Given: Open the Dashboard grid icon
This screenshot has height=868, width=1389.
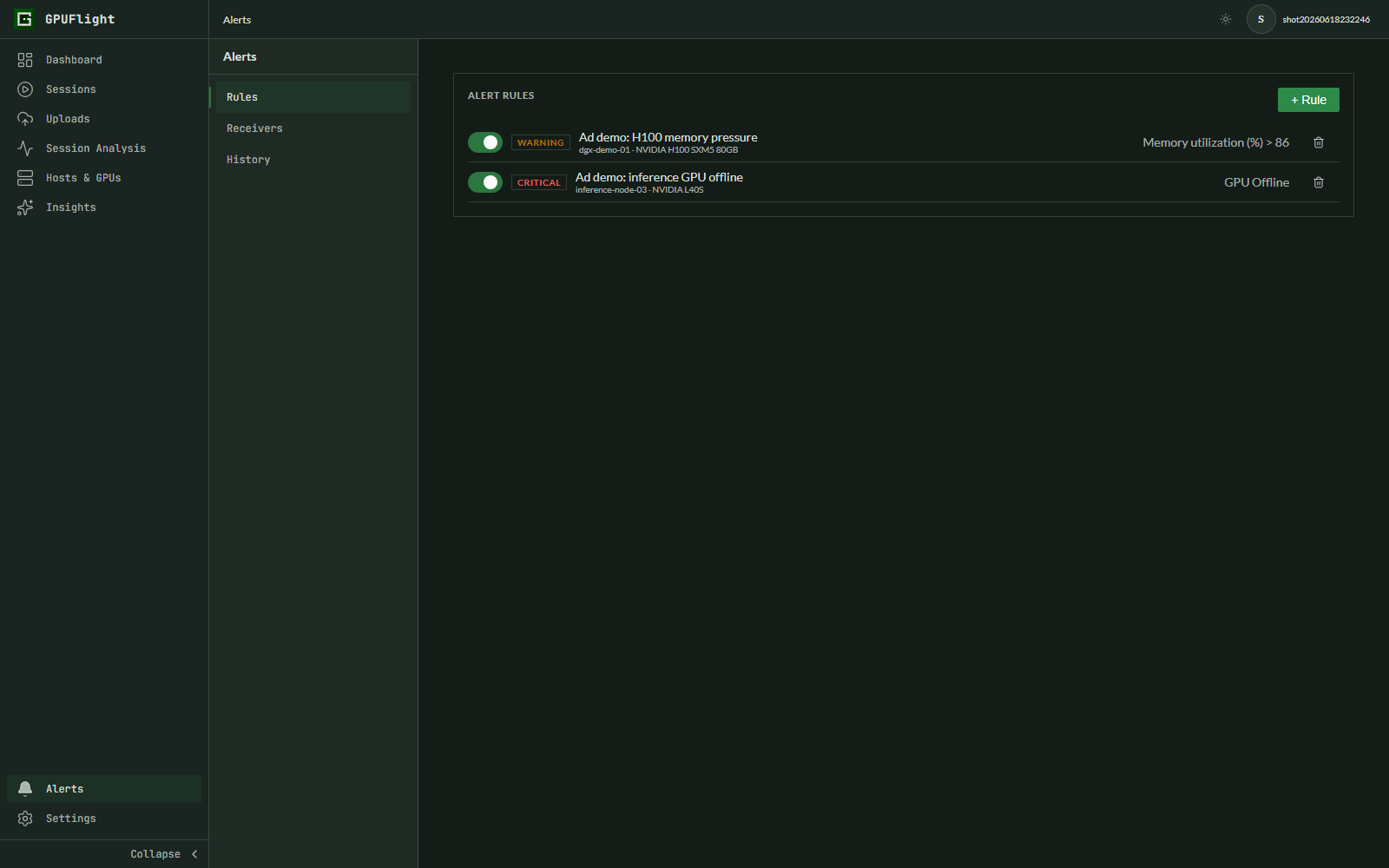Looking at the screenshot, I should pos(25,60).
